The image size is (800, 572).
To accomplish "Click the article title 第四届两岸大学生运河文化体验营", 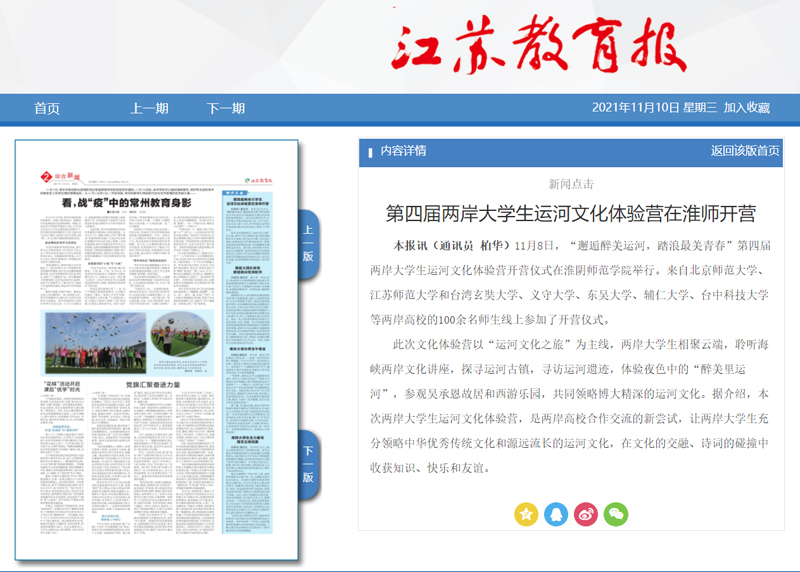I will click(x=570, y=213).
